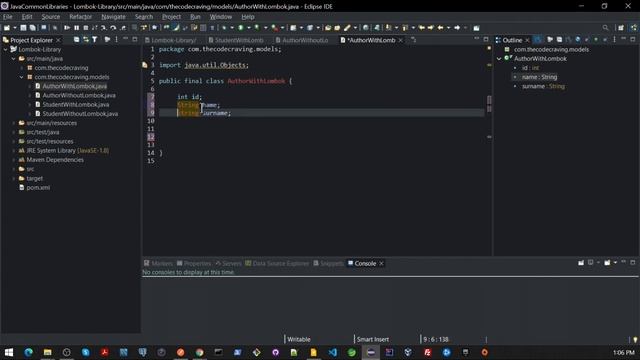Switch to the Java perspective icon
This screenshot has height=360, width=640.
[633, 28]
